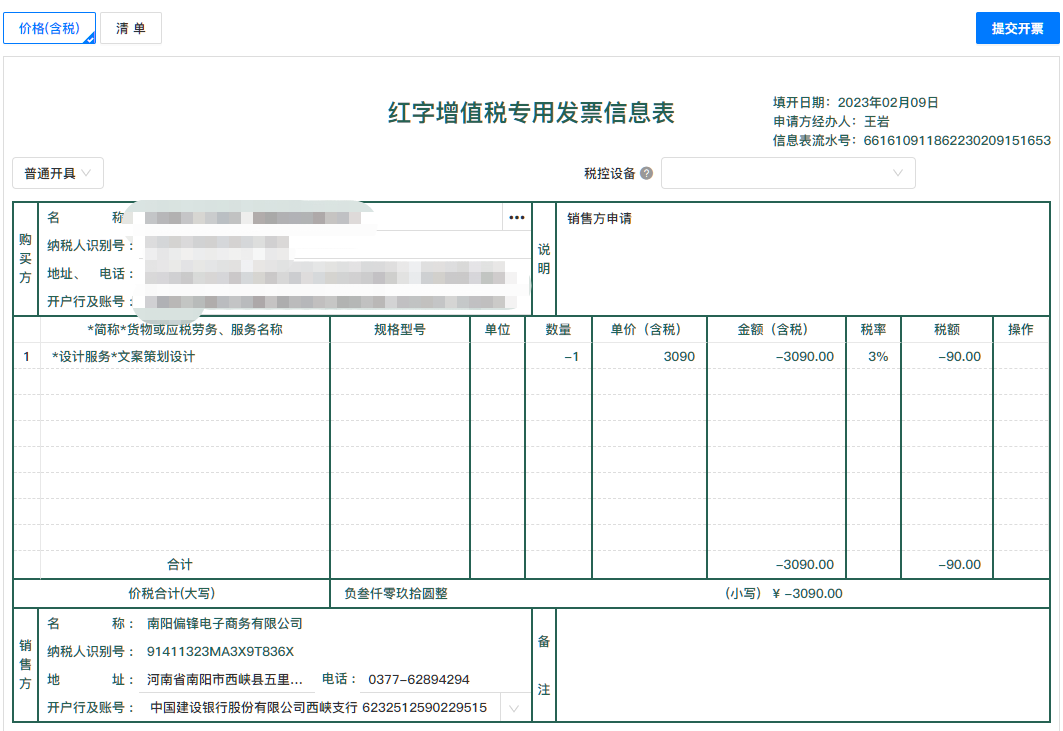Click the 操作 column header
Screen dimensions: 1063x731
(1020, 330)
